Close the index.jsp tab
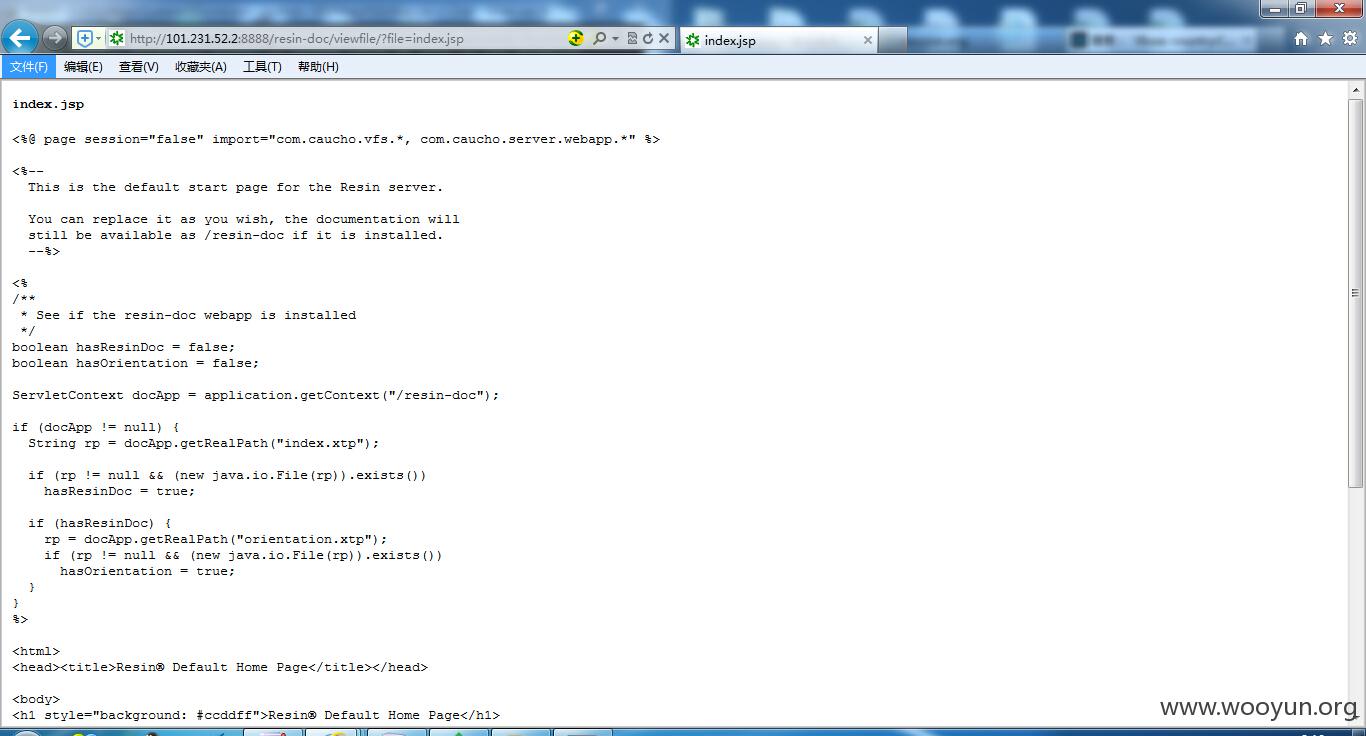 tap(867, 40)
